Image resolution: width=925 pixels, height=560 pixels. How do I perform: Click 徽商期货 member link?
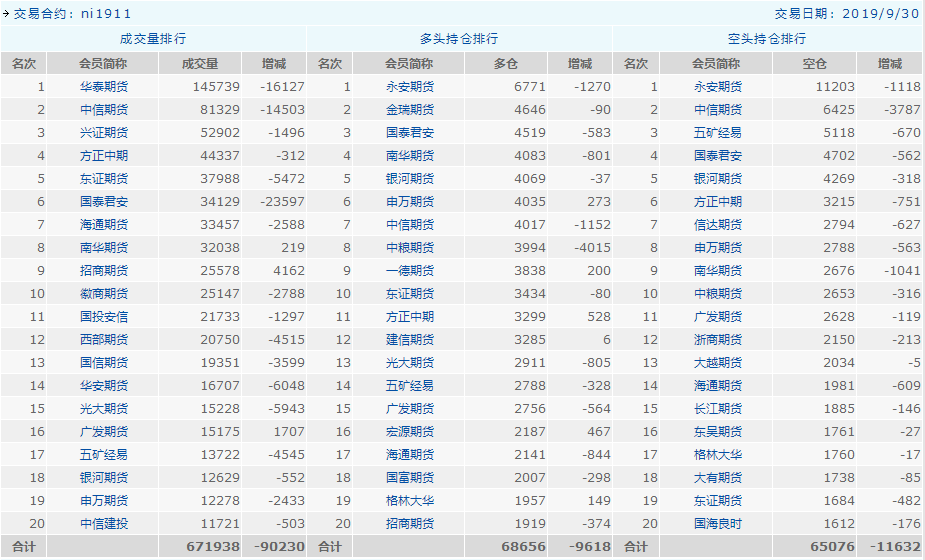point(104,294)
